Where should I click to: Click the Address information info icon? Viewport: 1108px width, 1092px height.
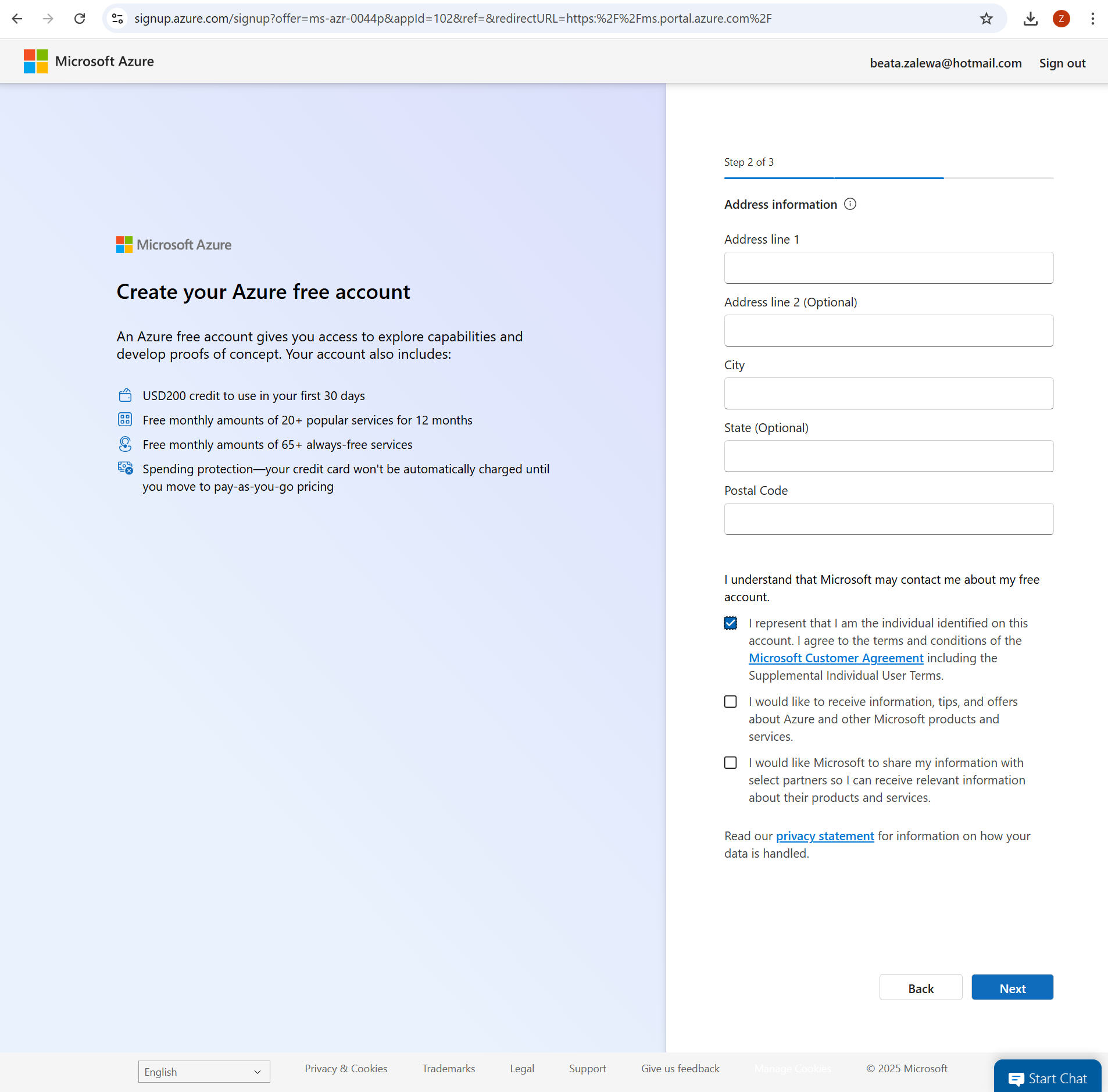[850, 204]
